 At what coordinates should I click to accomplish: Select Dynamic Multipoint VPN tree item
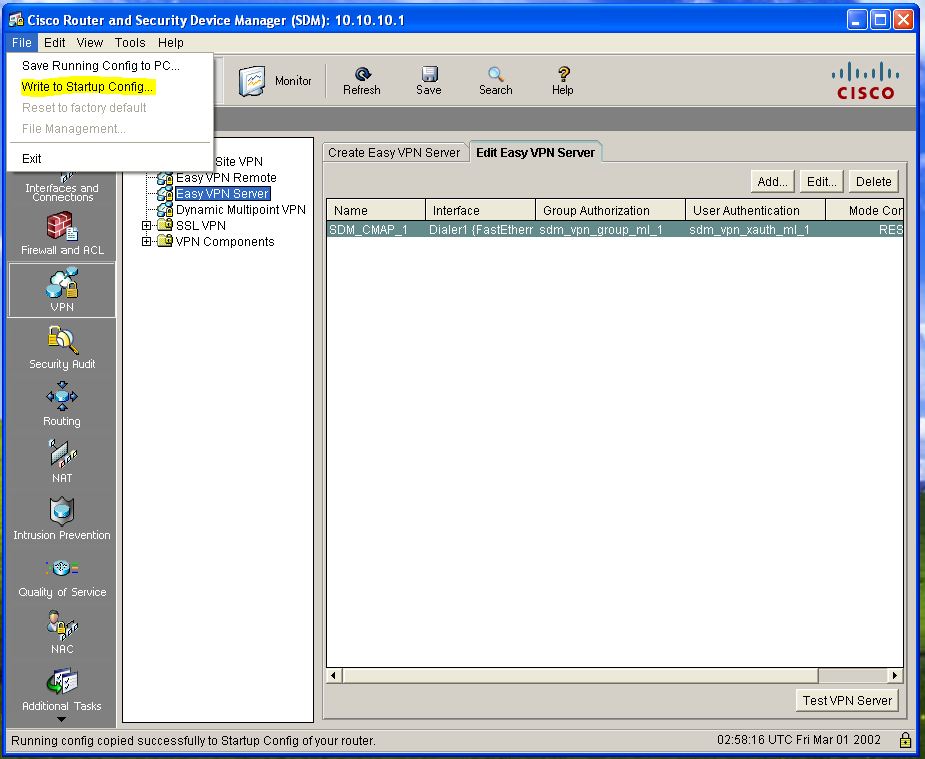point(241,209)
